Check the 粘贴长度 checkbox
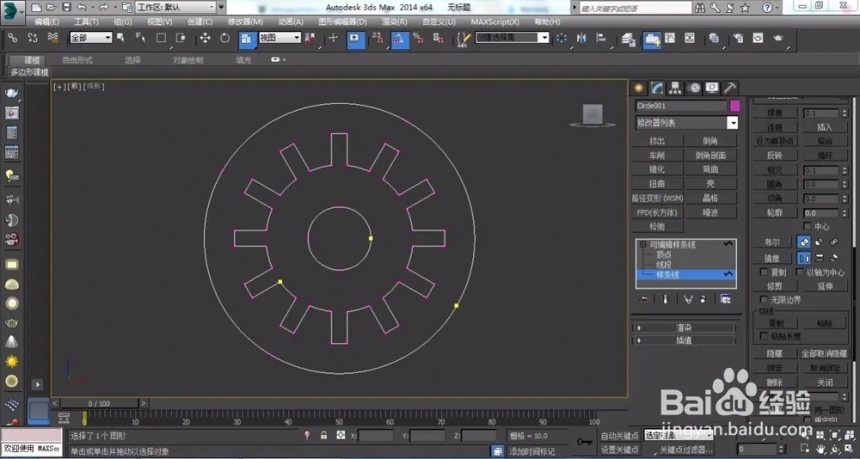860x459 pixels. click(763, 336)
